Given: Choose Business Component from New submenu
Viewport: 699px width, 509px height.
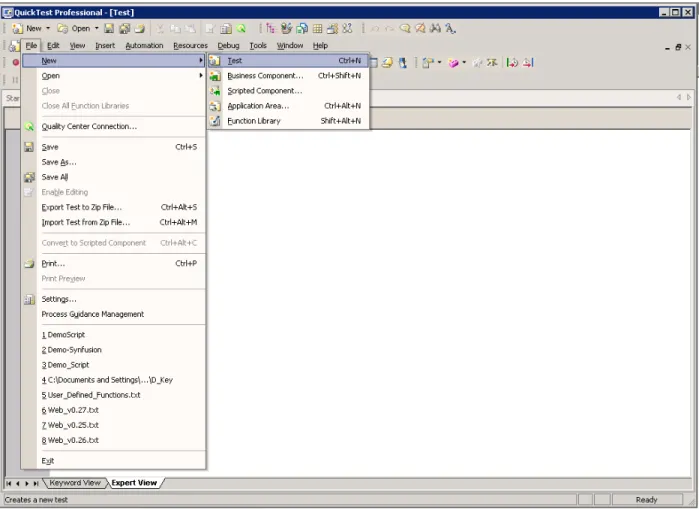Looking at the screenshot, I should 288,76.
